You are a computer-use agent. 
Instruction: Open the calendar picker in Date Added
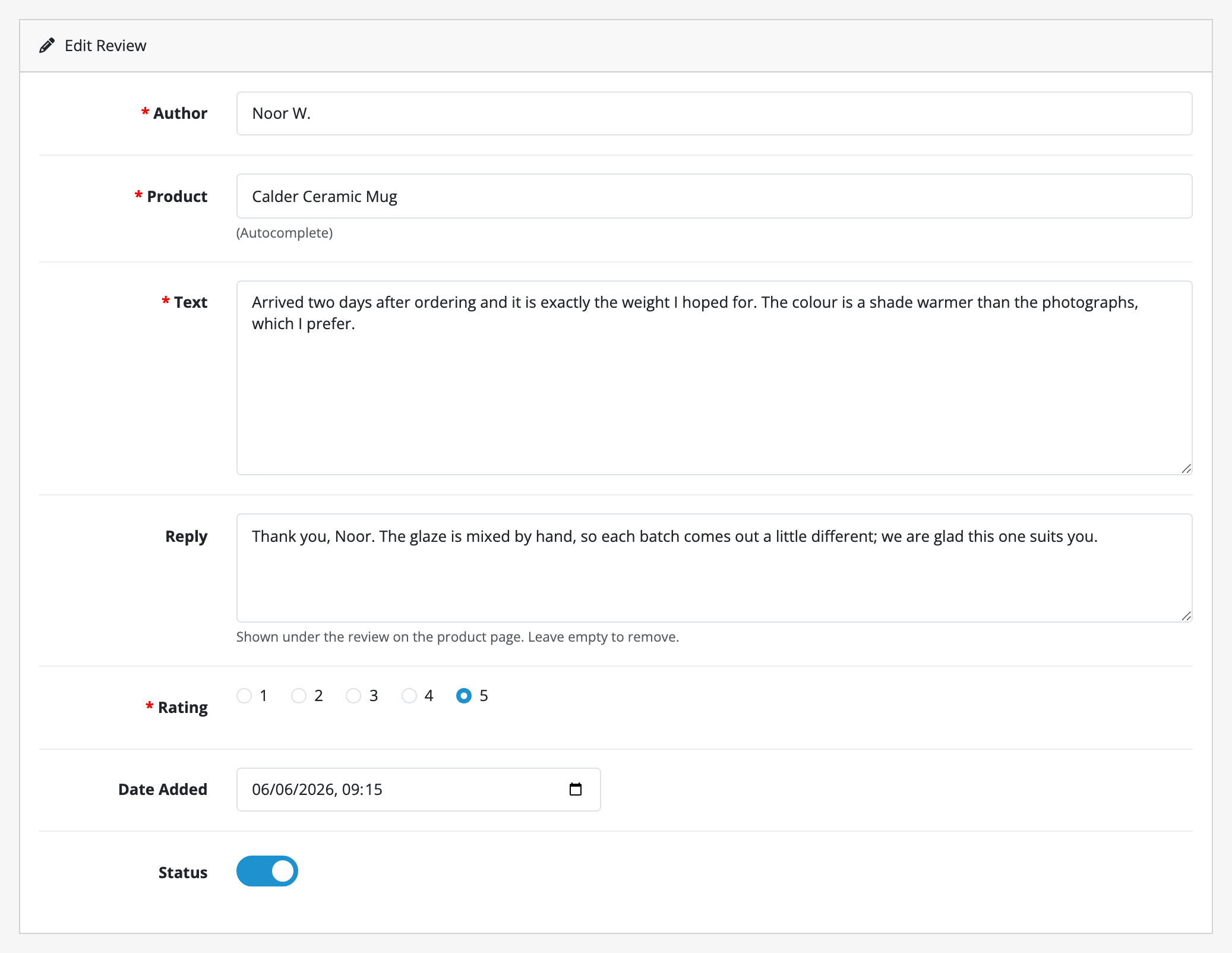pos(575,789)
